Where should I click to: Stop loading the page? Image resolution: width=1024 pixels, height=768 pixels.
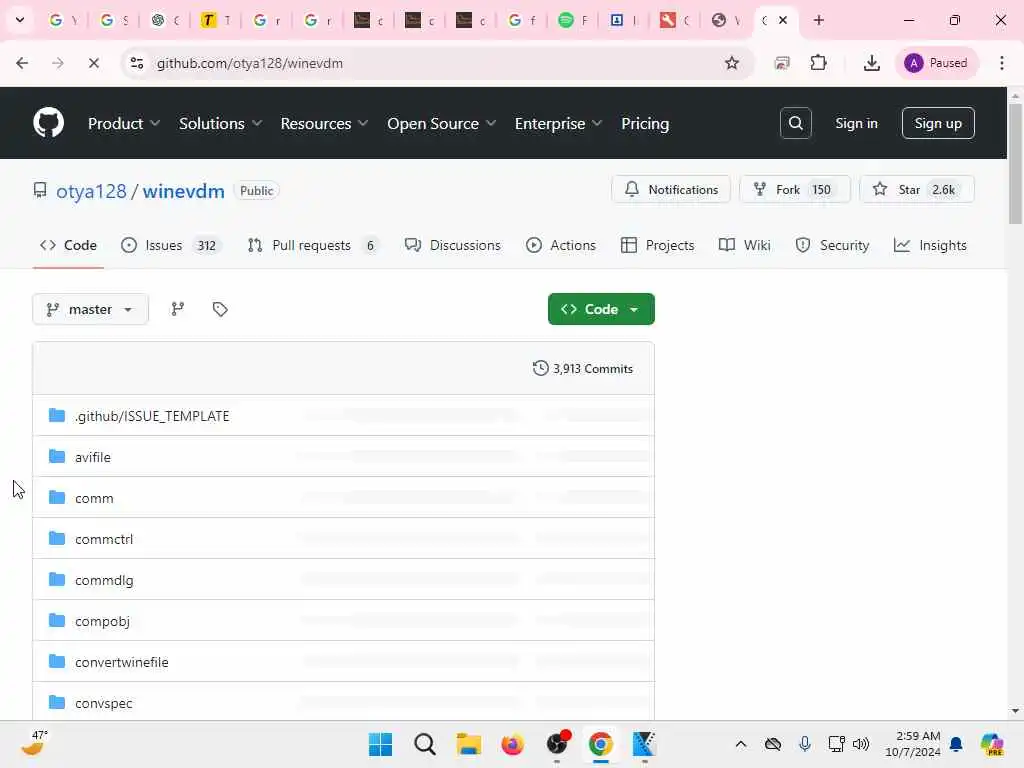coord(93,63)
